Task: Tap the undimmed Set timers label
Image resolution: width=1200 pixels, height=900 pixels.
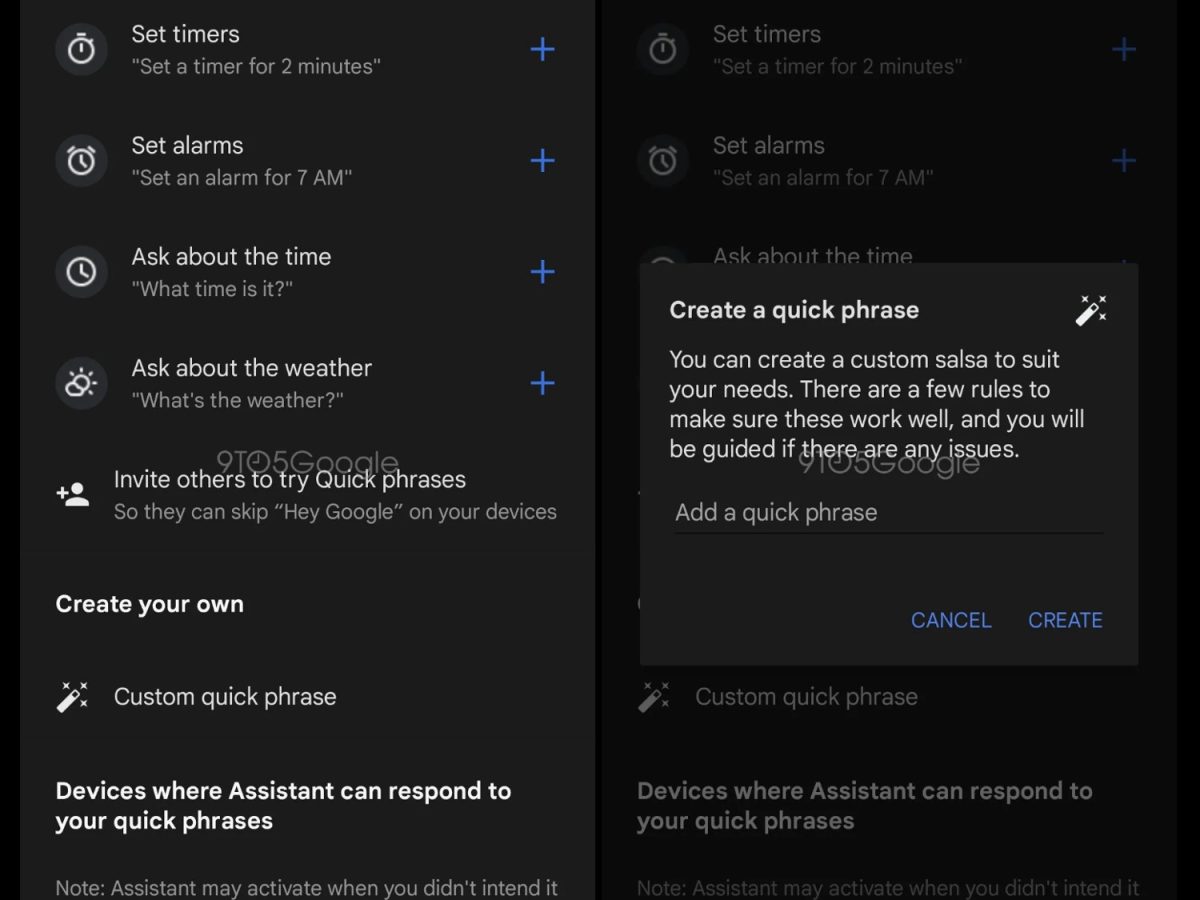Action: coord(186,34)
